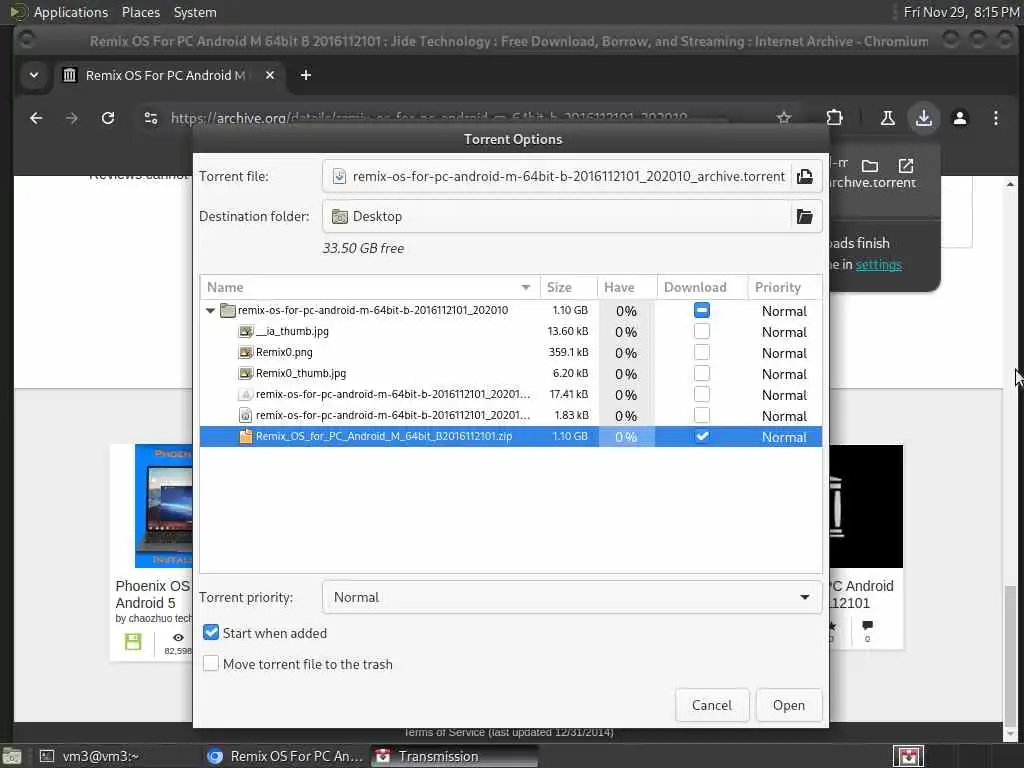Open the destination folder browse icon
Image resolution: width=1024 pixels, height=768 pixels.
pyautogui.click(x=805, y=216)
